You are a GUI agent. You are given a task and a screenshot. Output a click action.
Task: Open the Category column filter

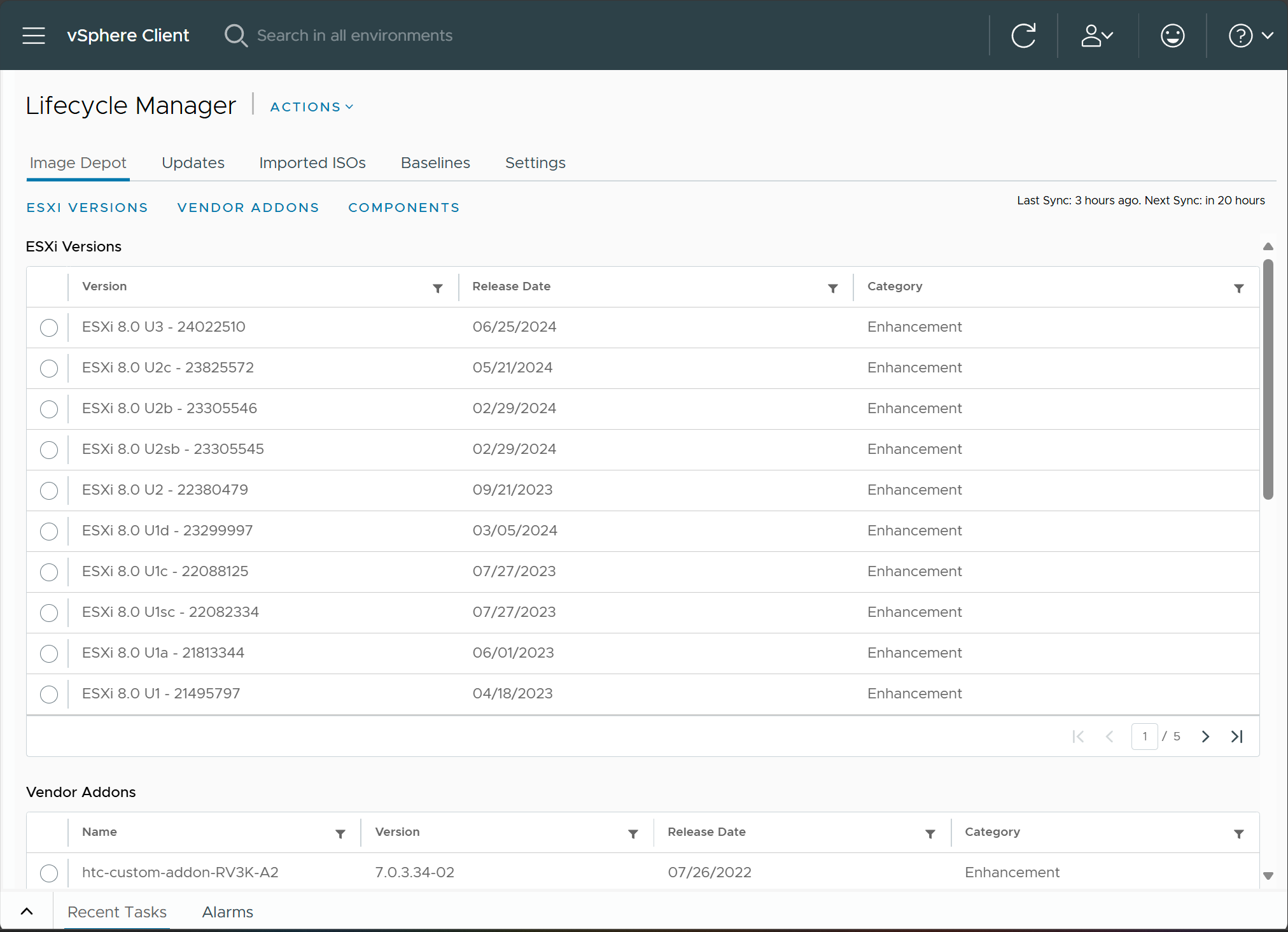(1238, 288)
